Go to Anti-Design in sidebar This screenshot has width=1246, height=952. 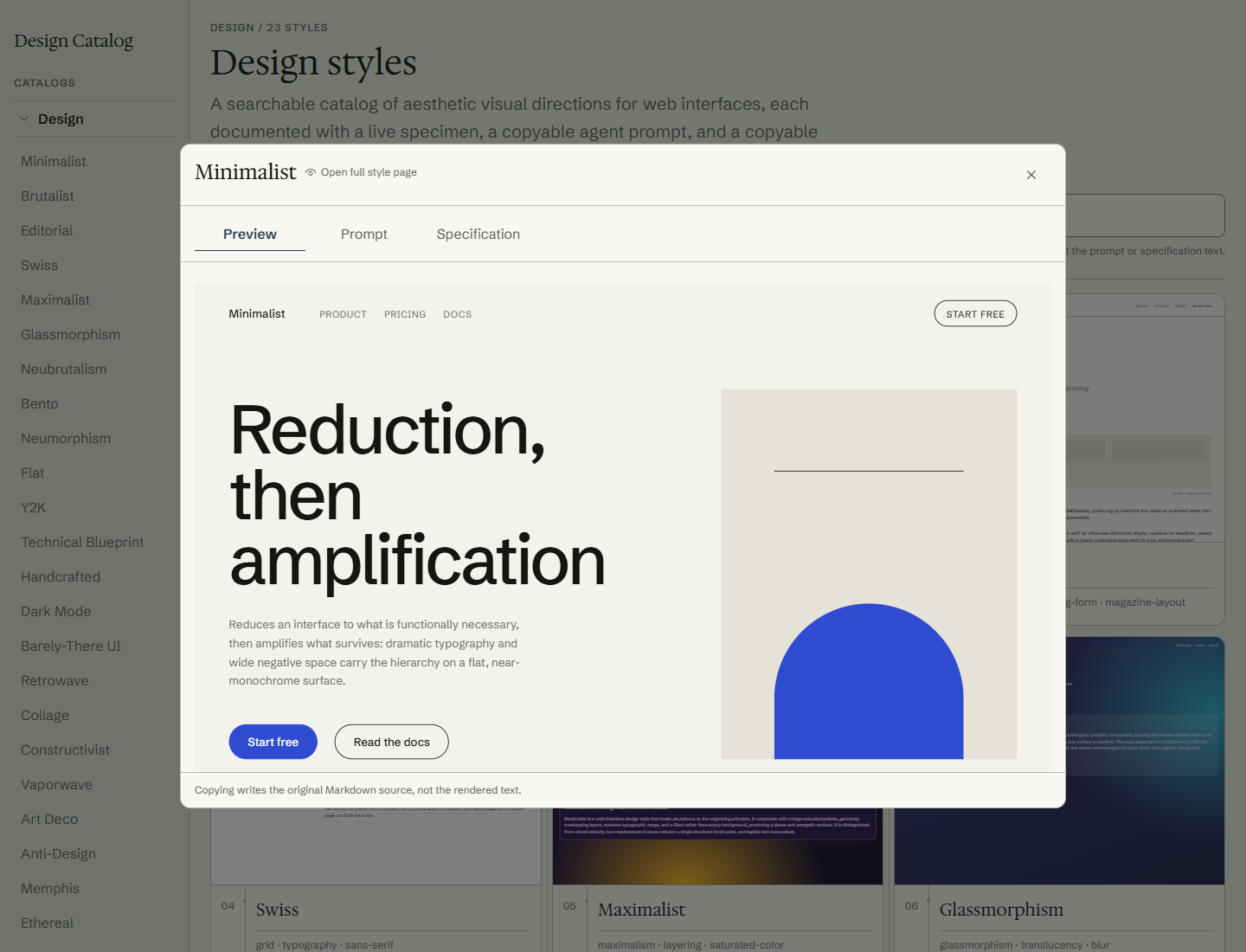(x=58, y=853)
